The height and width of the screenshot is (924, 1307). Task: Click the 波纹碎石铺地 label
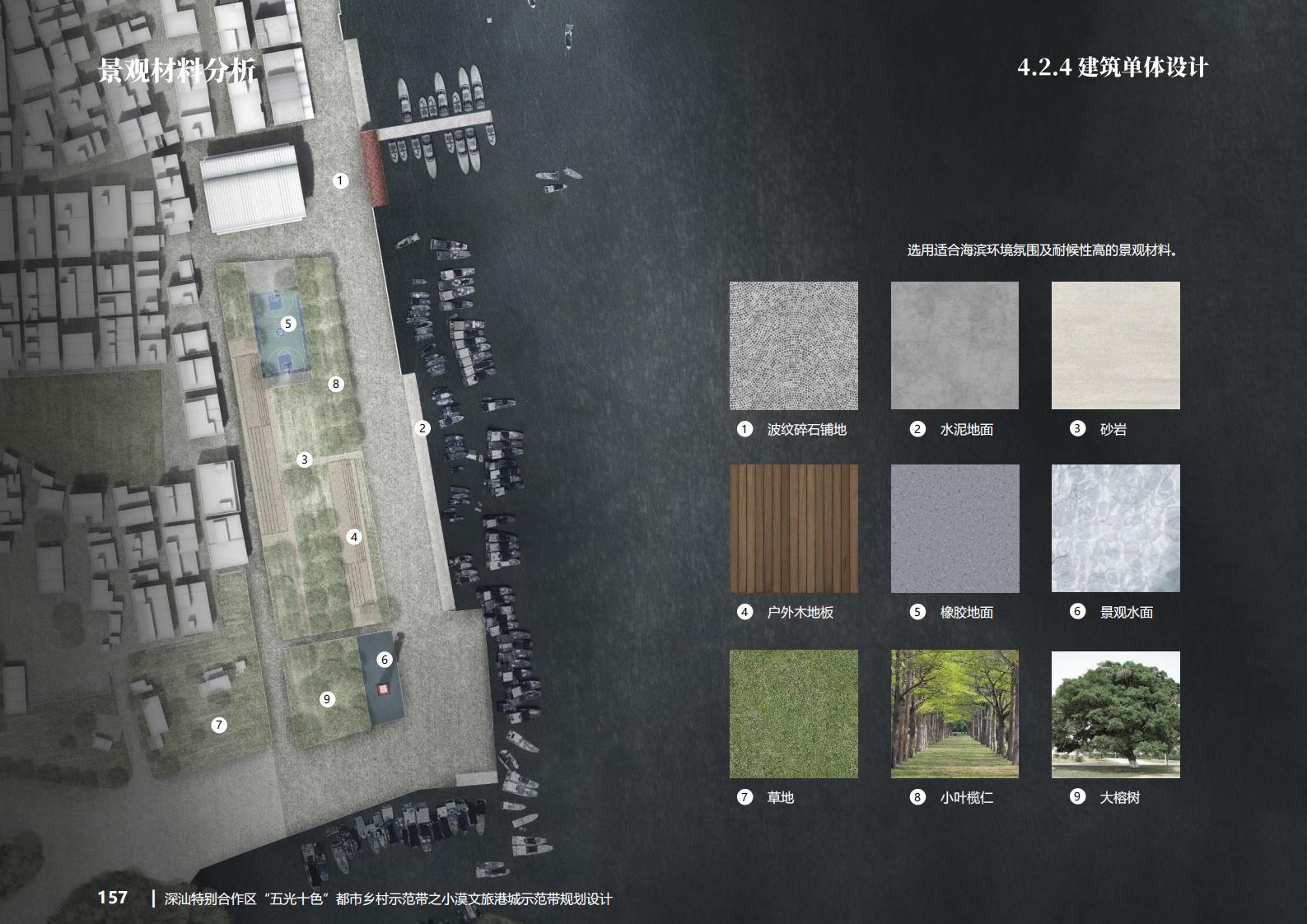coord(807,430)
